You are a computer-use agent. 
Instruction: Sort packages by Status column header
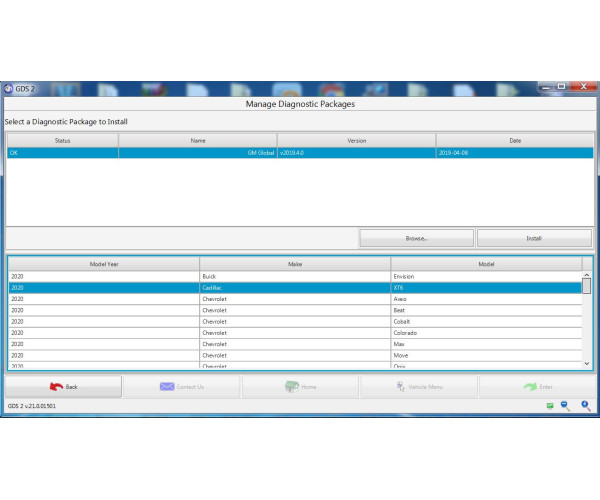(x=63, y=140)
